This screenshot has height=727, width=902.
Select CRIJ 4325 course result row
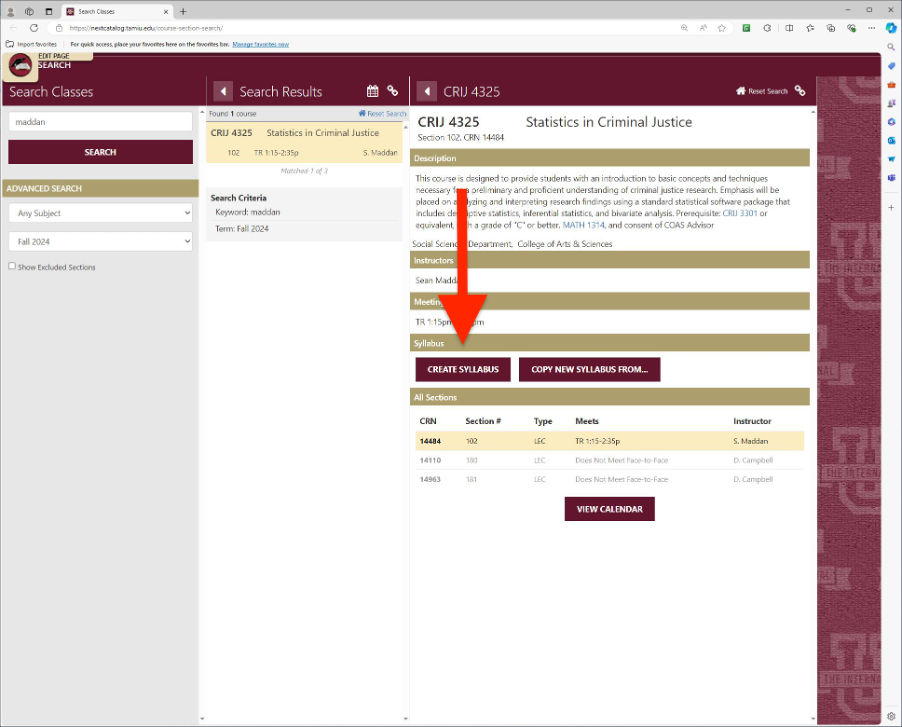point(304,142)
